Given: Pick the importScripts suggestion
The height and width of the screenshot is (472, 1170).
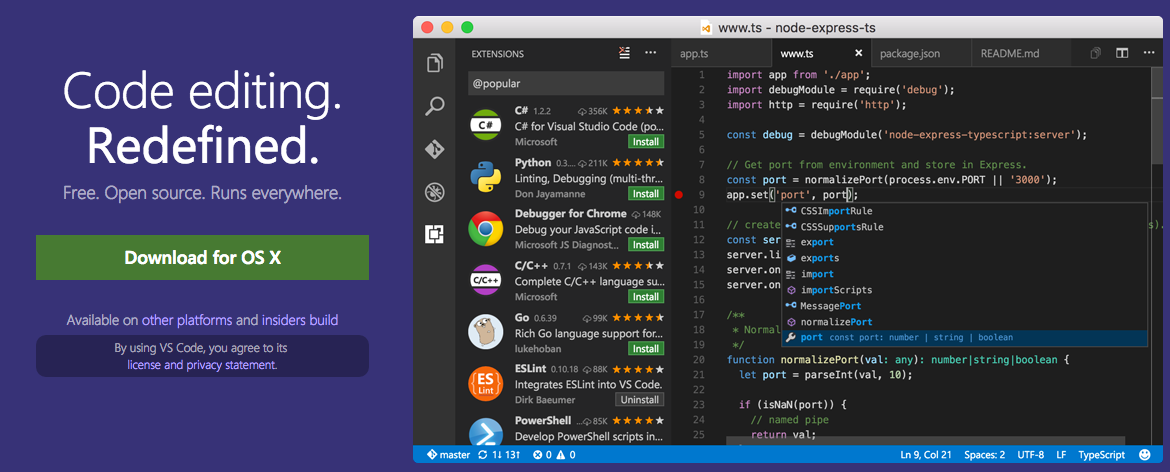Looking at the screenshot, I should [x=965, y=290].
